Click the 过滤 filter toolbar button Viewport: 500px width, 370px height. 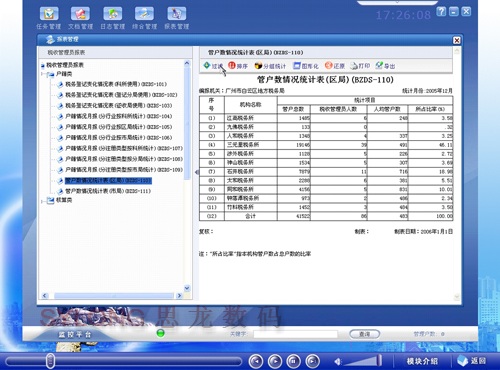(x=213, y=66)
